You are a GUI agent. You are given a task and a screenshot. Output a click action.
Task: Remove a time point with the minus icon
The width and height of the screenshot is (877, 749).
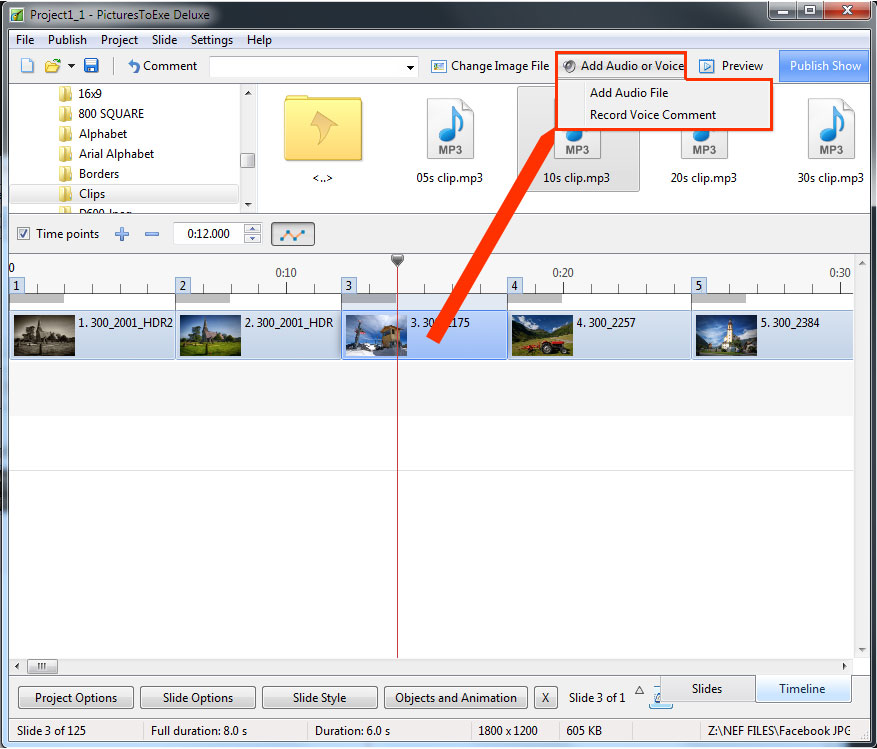click(152, 233)
